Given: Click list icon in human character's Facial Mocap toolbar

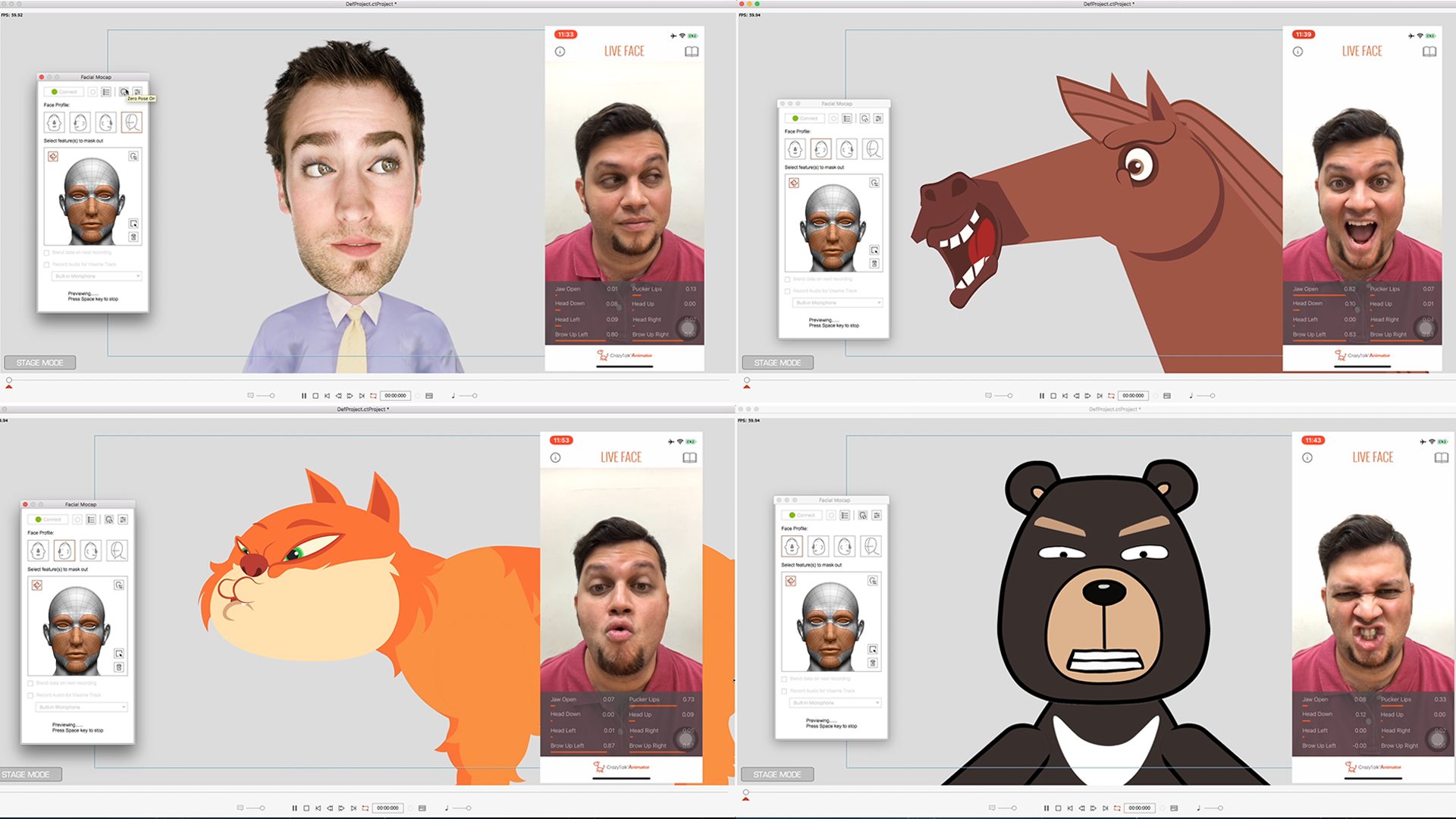Looking at the screenshot, I should pyautogui.click(x=106, y=92).
